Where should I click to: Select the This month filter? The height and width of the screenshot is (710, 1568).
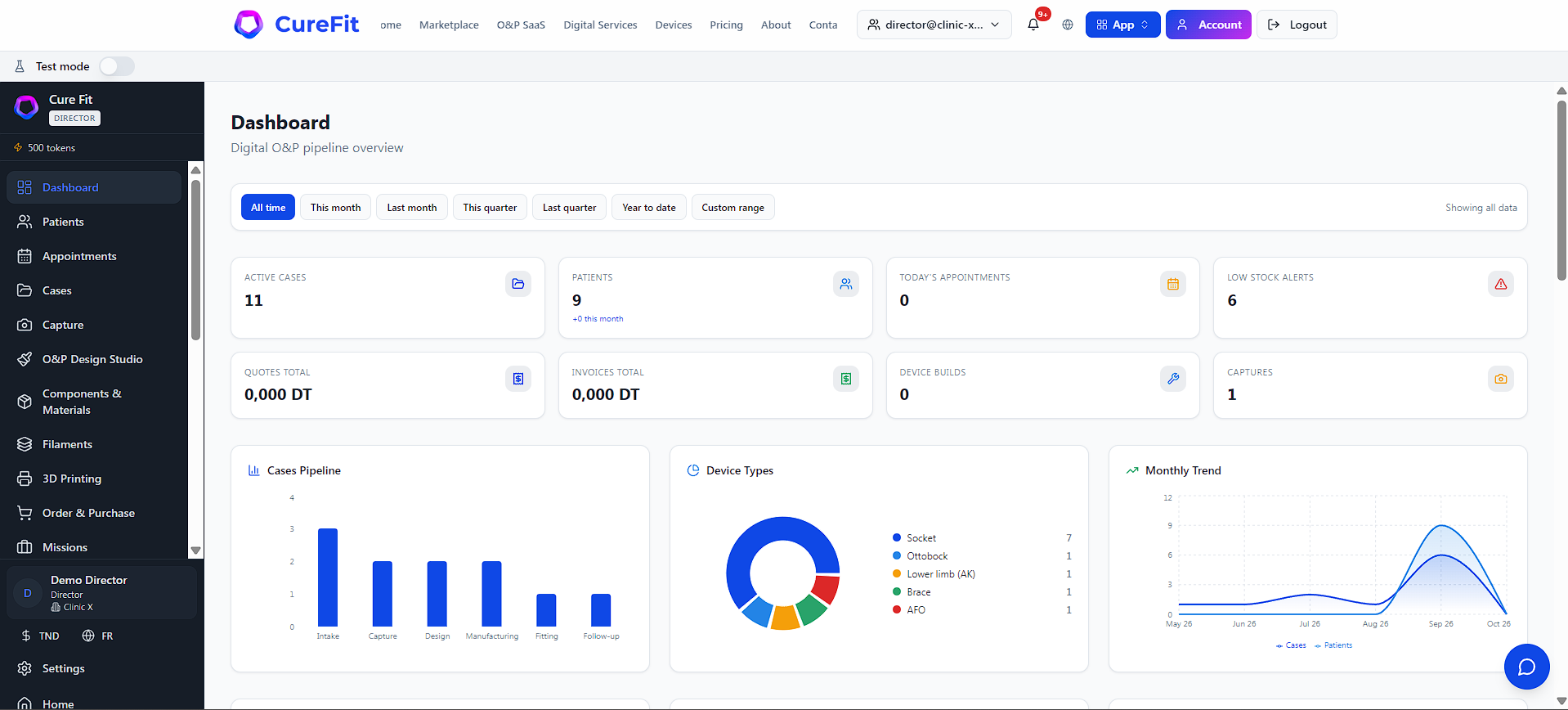[x=335, y=208]
